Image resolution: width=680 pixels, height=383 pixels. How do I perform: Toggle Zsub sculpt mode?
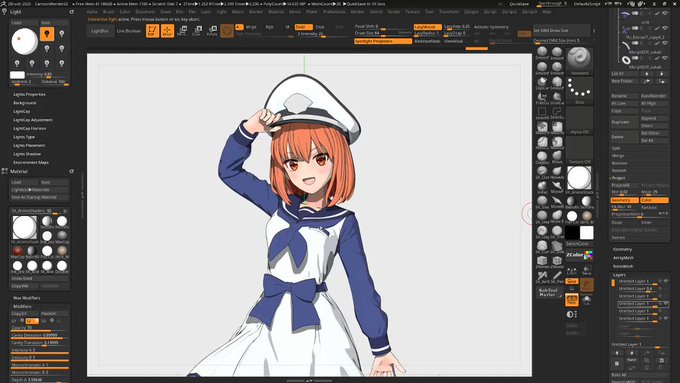[x=320, y=27]
